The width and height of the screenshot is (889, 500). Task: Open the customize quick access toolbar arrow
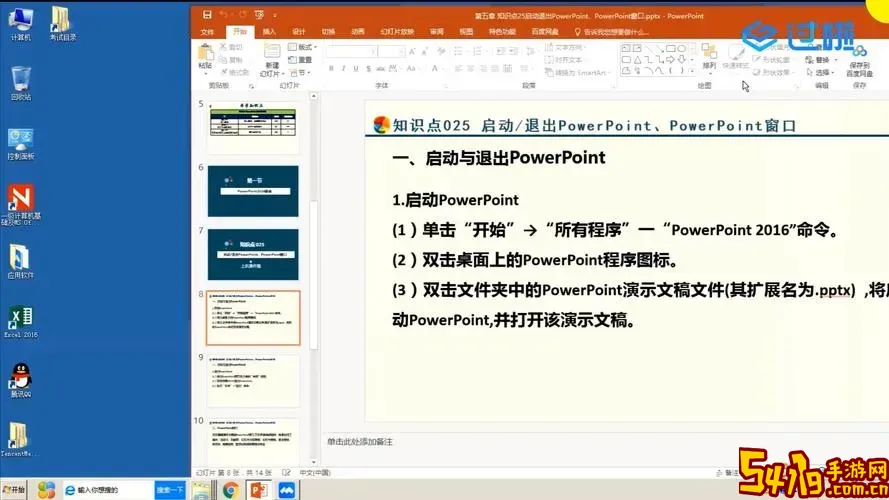[275, 15]
